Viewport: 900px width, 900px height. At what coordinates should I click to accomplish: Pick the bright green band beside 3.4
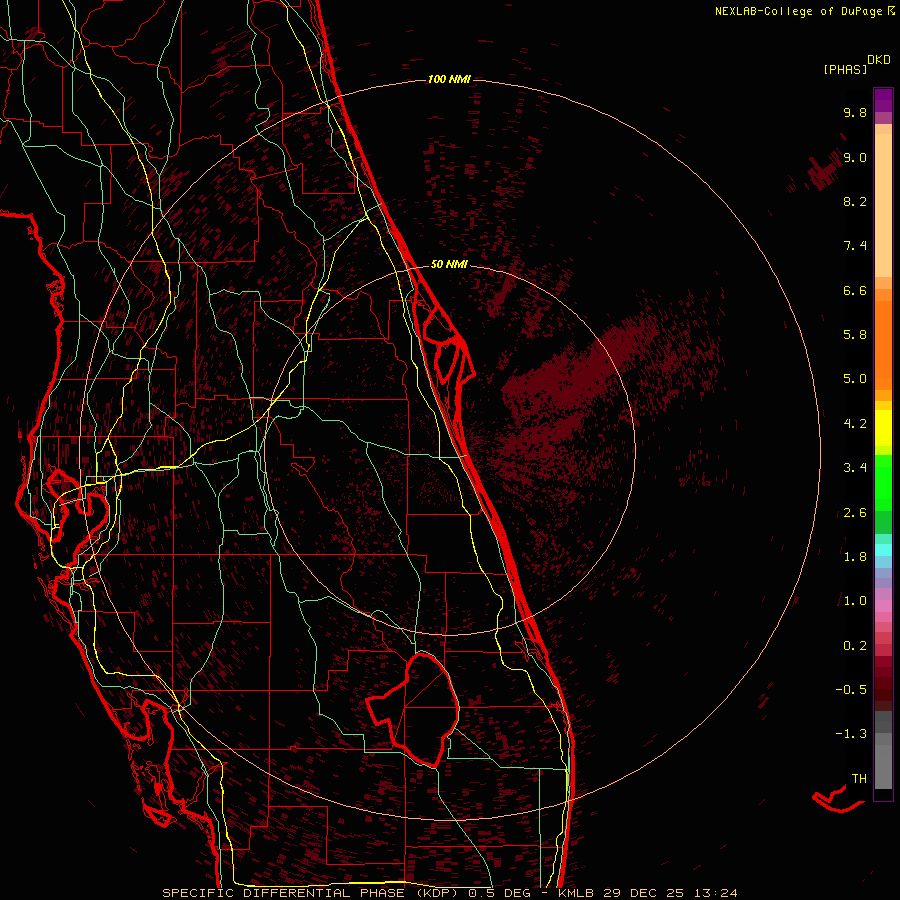(883, 481)
